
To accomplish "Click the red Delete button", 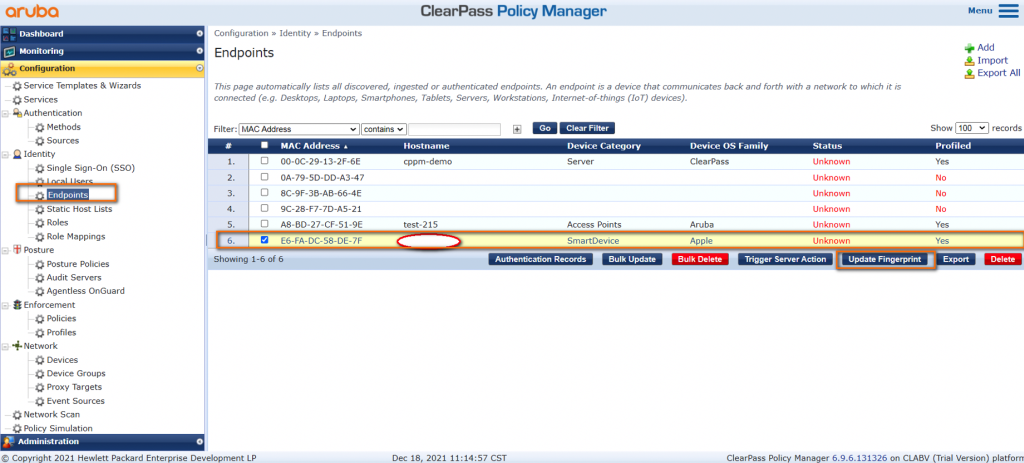I will click(x=1002, y=259).
